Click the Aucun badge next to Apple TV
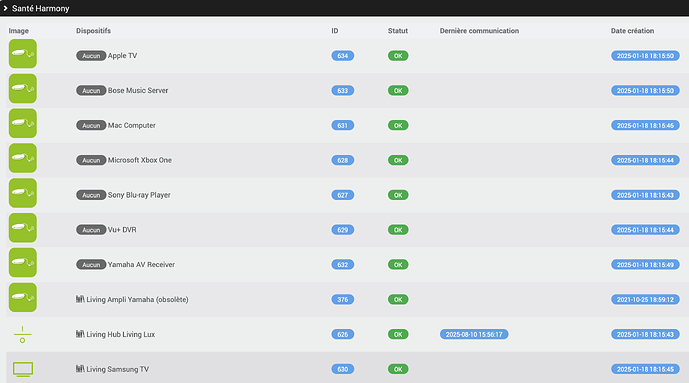689x383 pixels. 91,56
